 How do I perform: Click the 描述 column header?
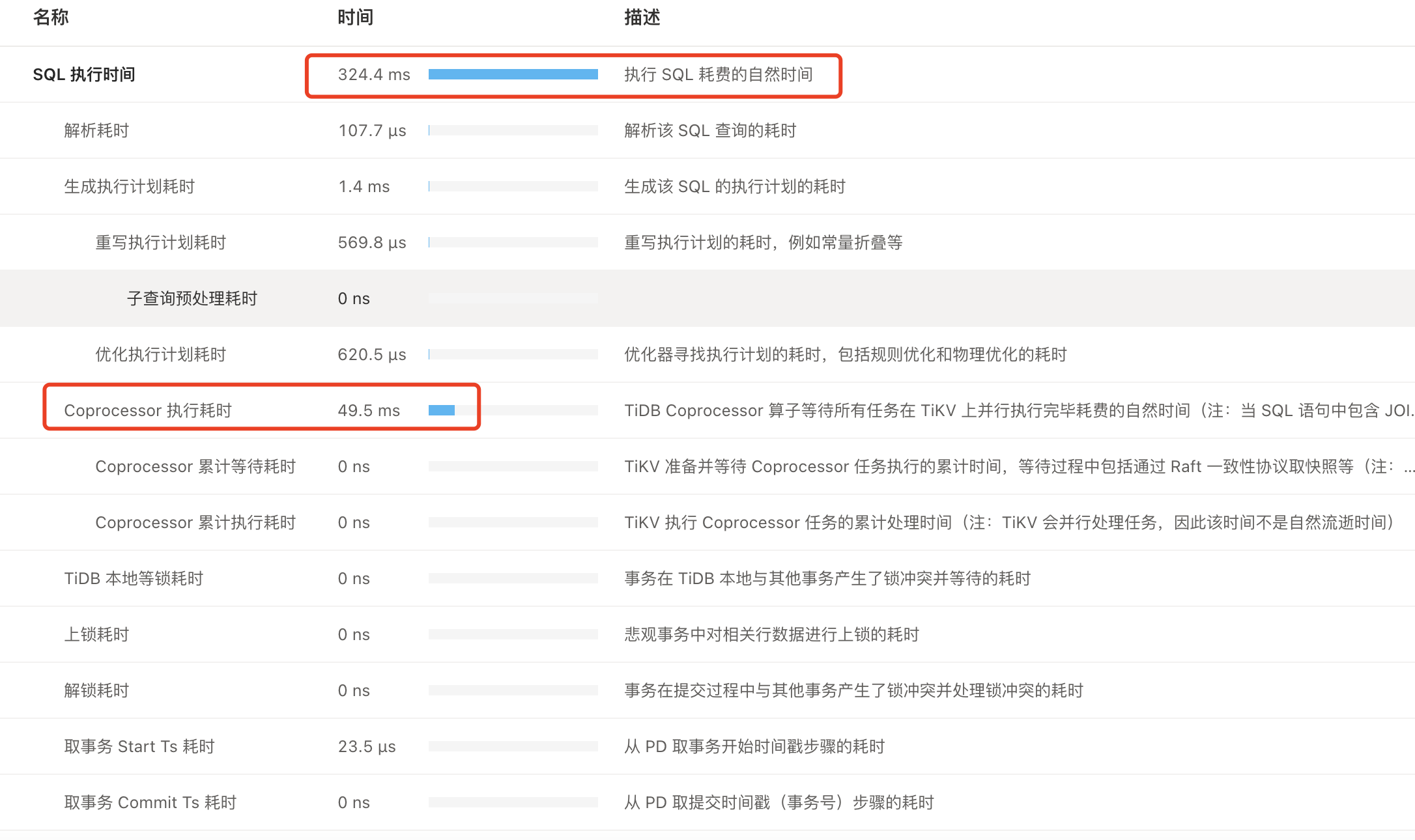tap(642, 18)
